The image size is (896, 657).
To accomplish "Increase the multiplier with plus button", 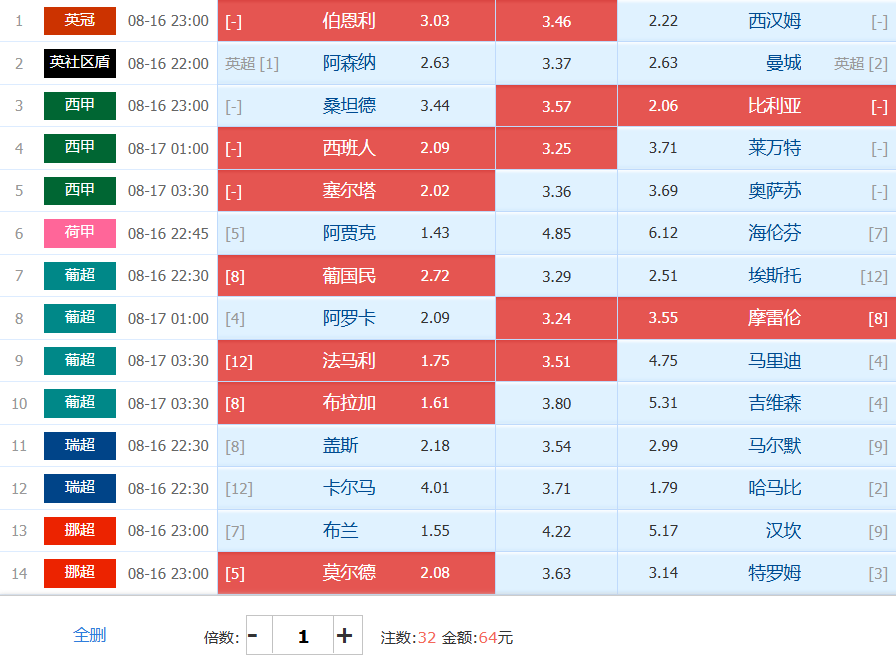I will pos(347,635).
